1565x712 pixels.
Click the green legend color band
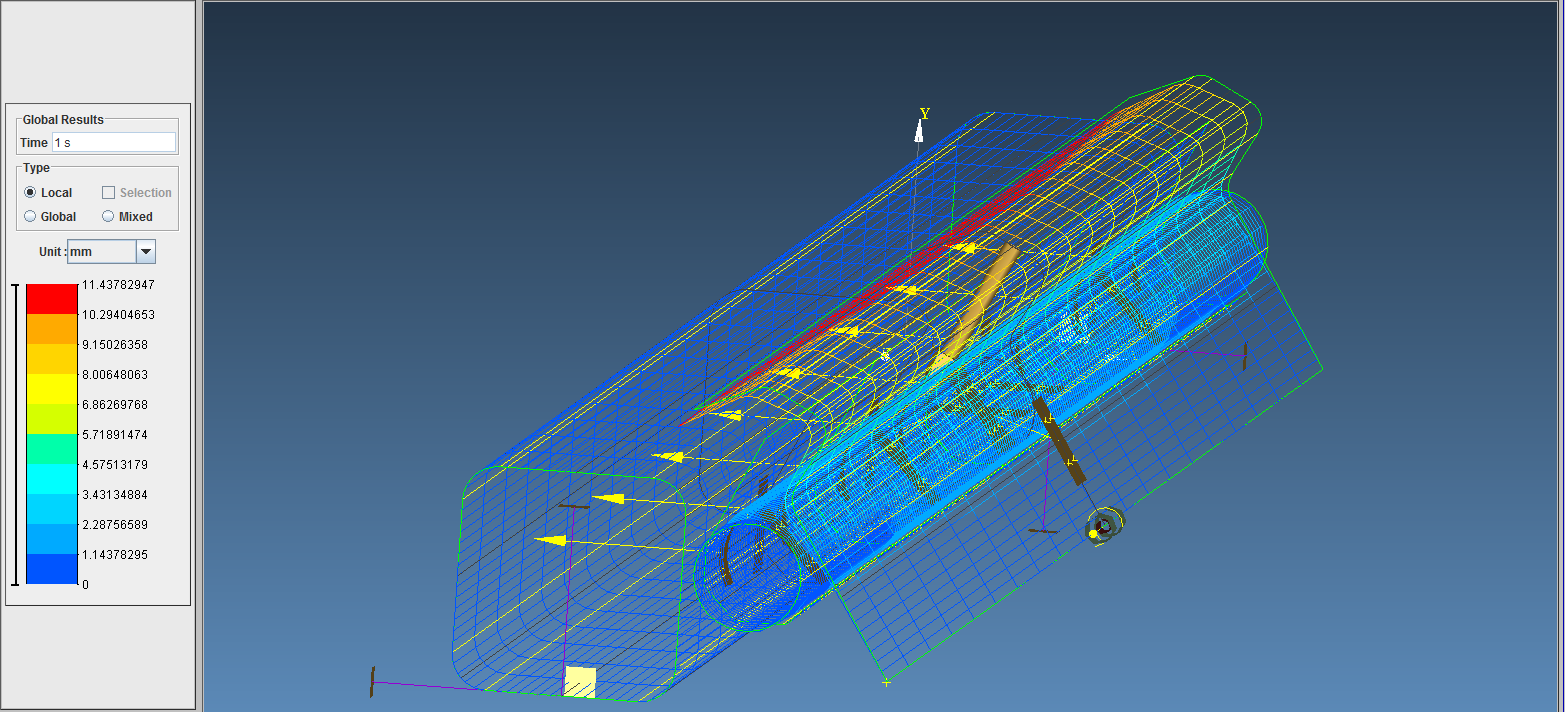click(52, 449)
